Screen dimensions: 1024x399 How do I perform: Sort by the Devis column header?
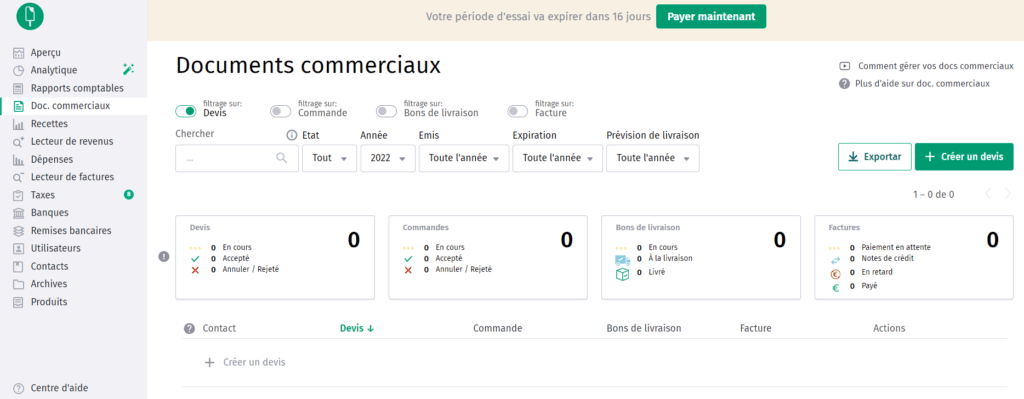[x=357, y=328]
